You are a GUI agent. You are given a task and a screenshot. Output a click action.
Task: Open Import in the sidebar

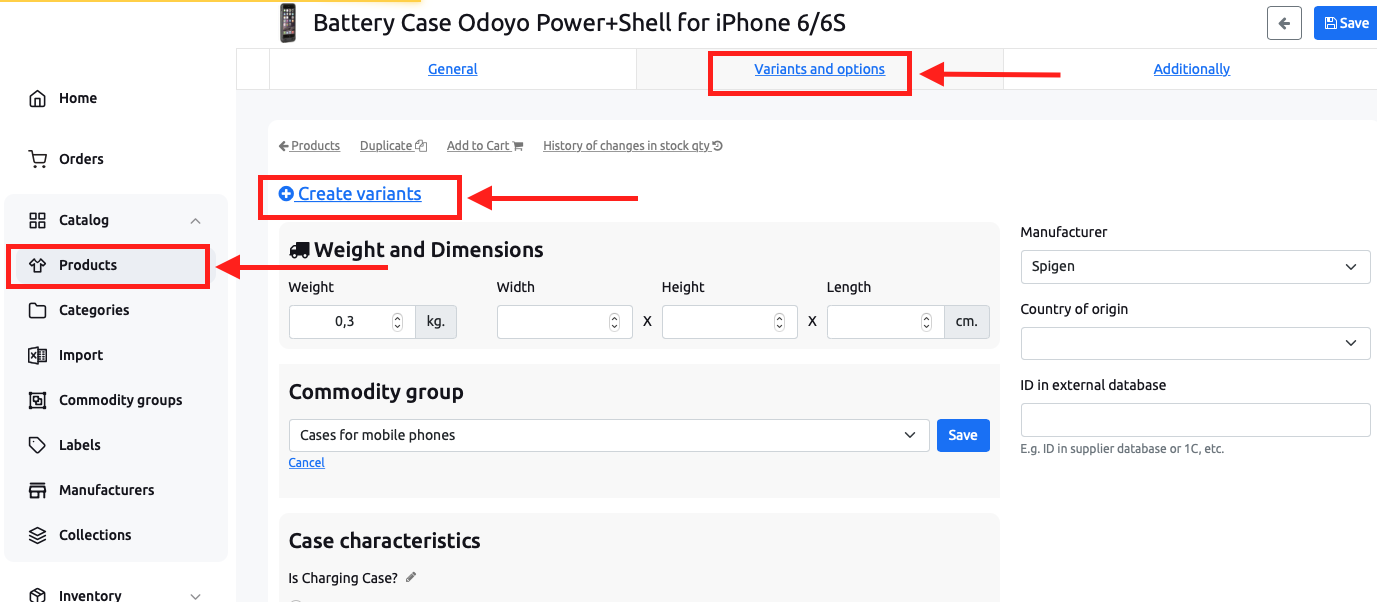click(x=81, y=355)
